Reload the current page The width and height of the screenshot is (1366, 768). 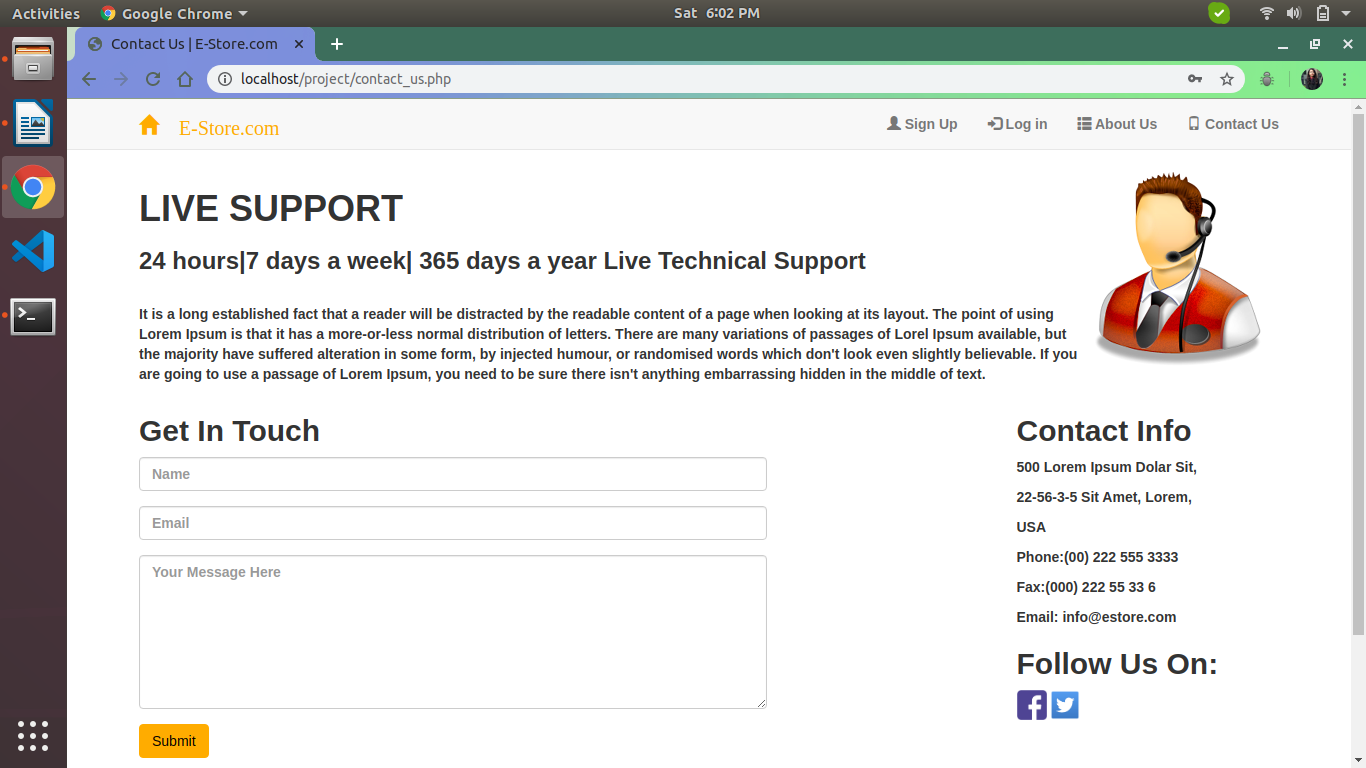coord(152,79)
